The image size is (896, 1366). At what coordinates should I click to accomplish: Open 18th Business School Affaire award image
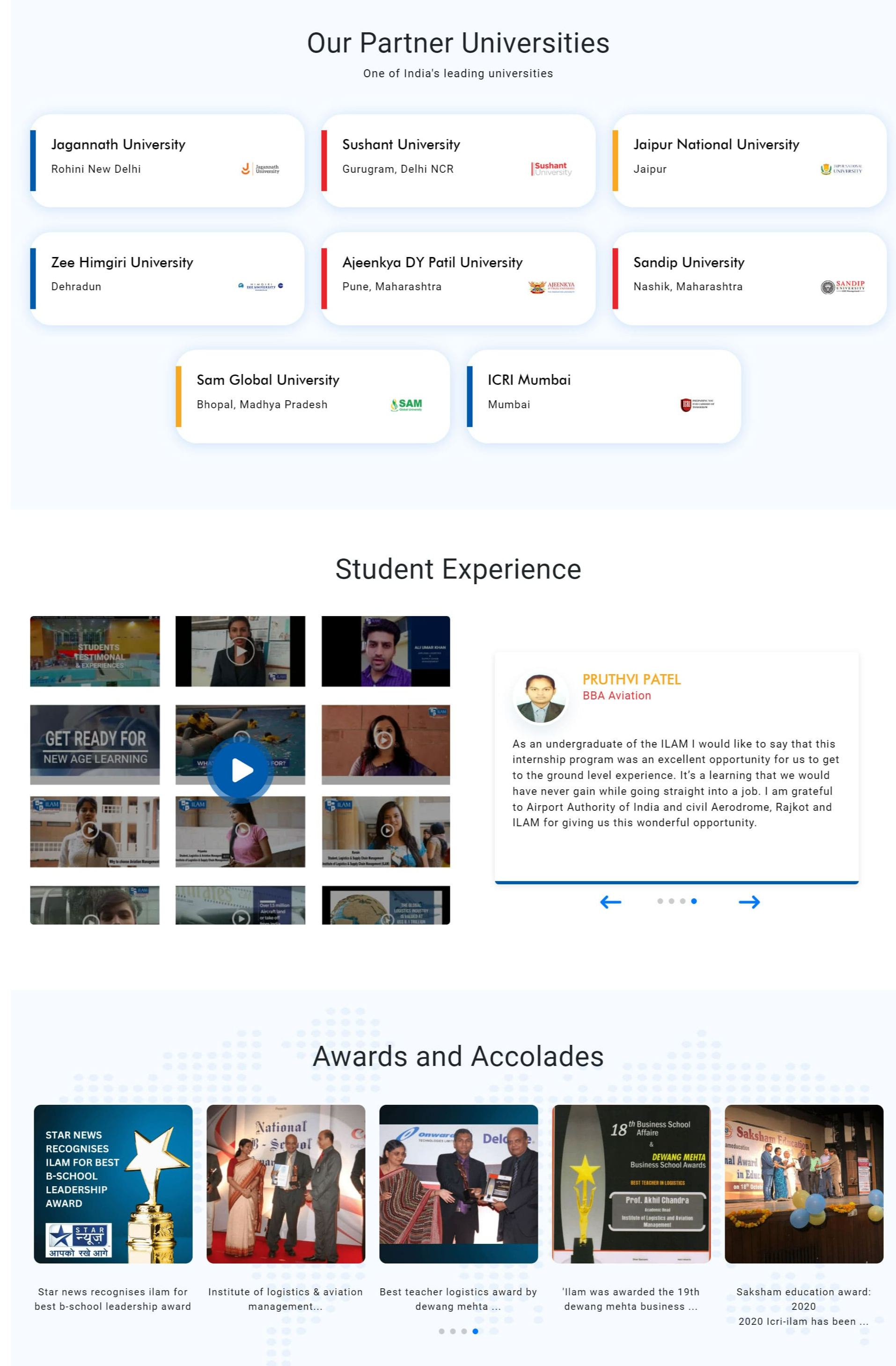[x=631, y=1183]
